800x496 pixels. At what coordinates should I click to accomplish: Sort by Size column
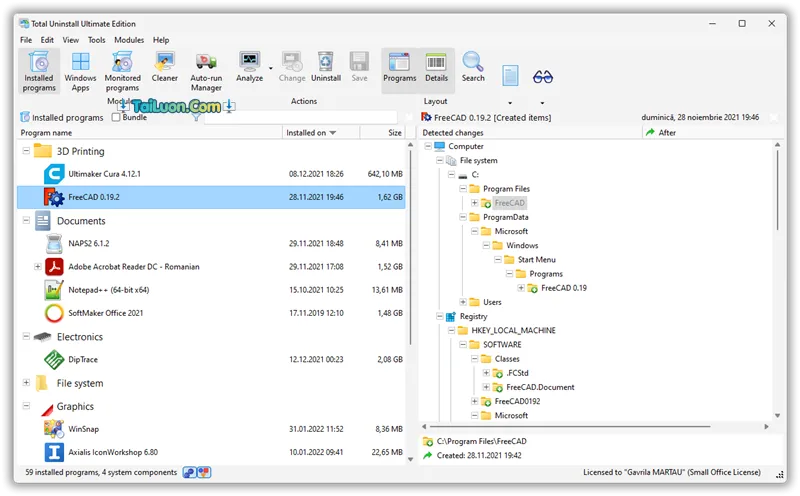coord(383,133)
